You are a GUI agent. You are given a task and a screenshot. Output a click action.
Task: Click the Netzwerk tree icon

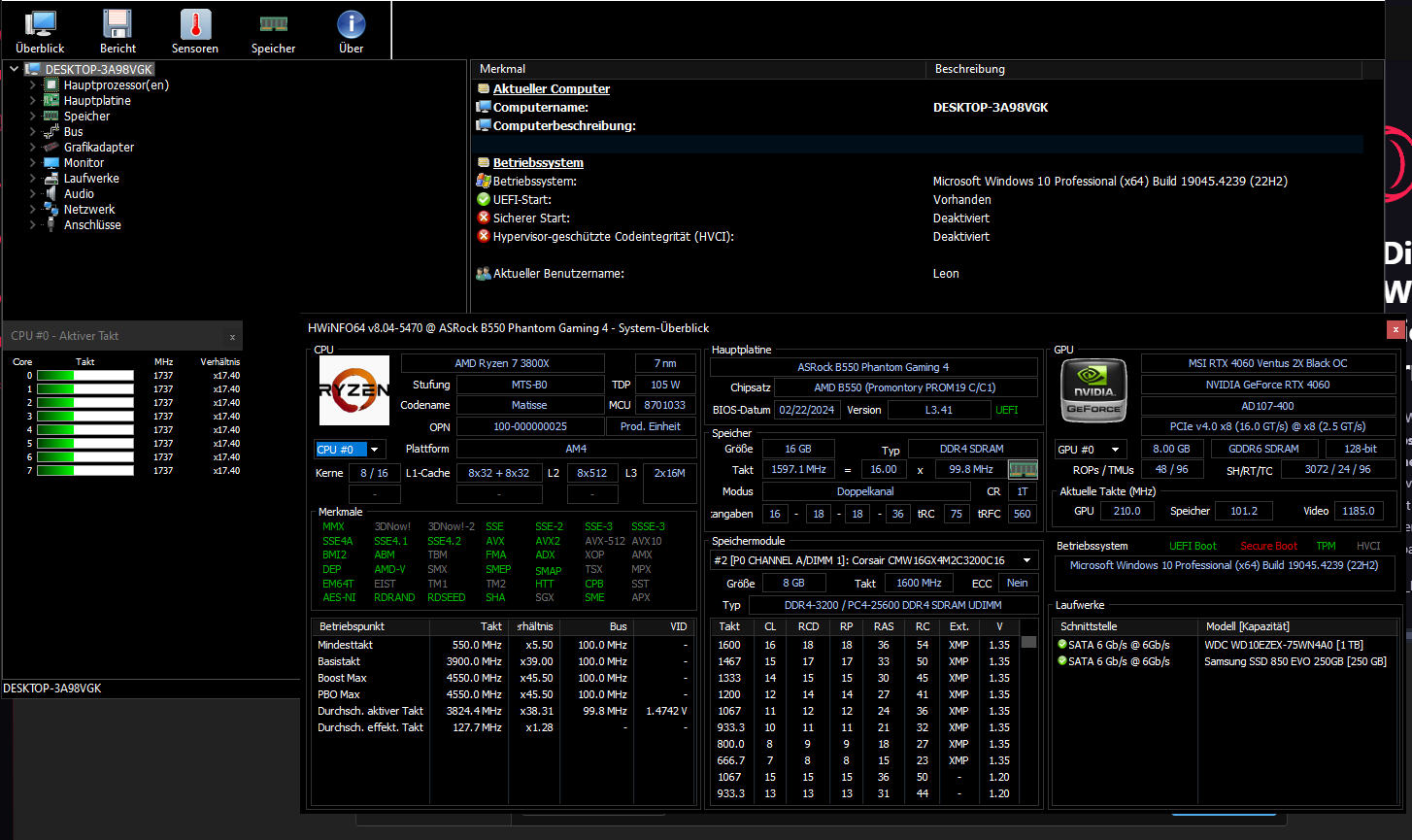click(51, 210)
